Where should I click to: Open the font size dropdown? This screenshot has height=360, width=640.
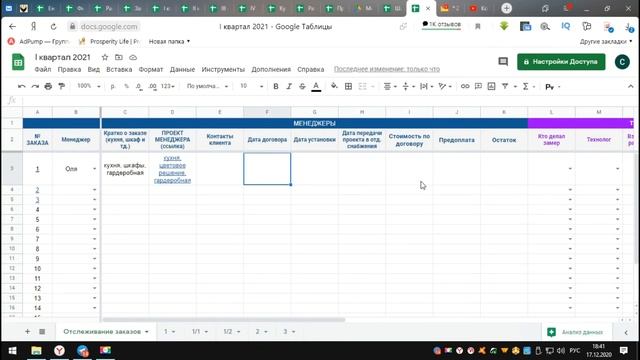[251, 87]
